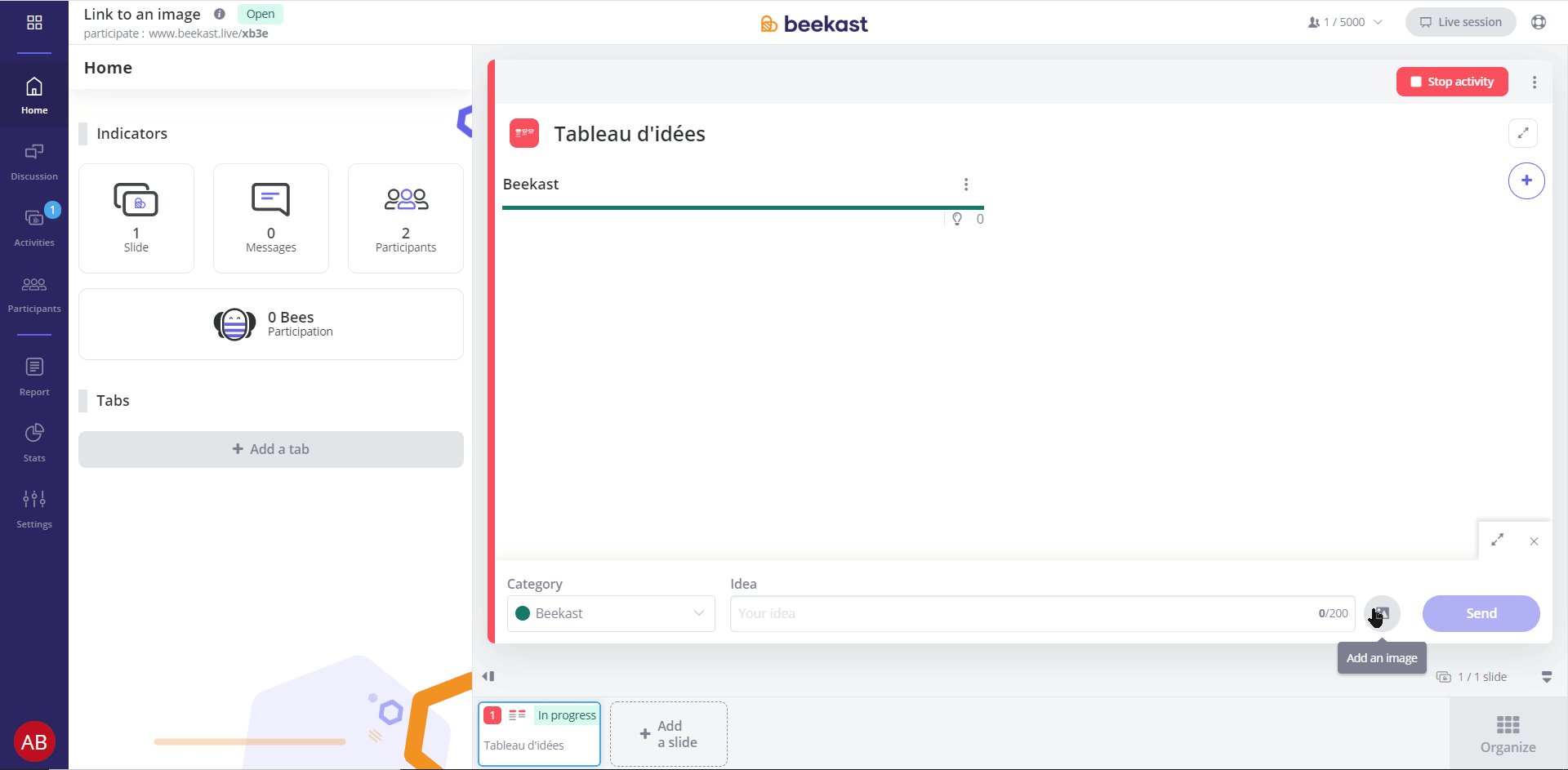
Task: Open the Discussion section
Action: coord(34,162)
